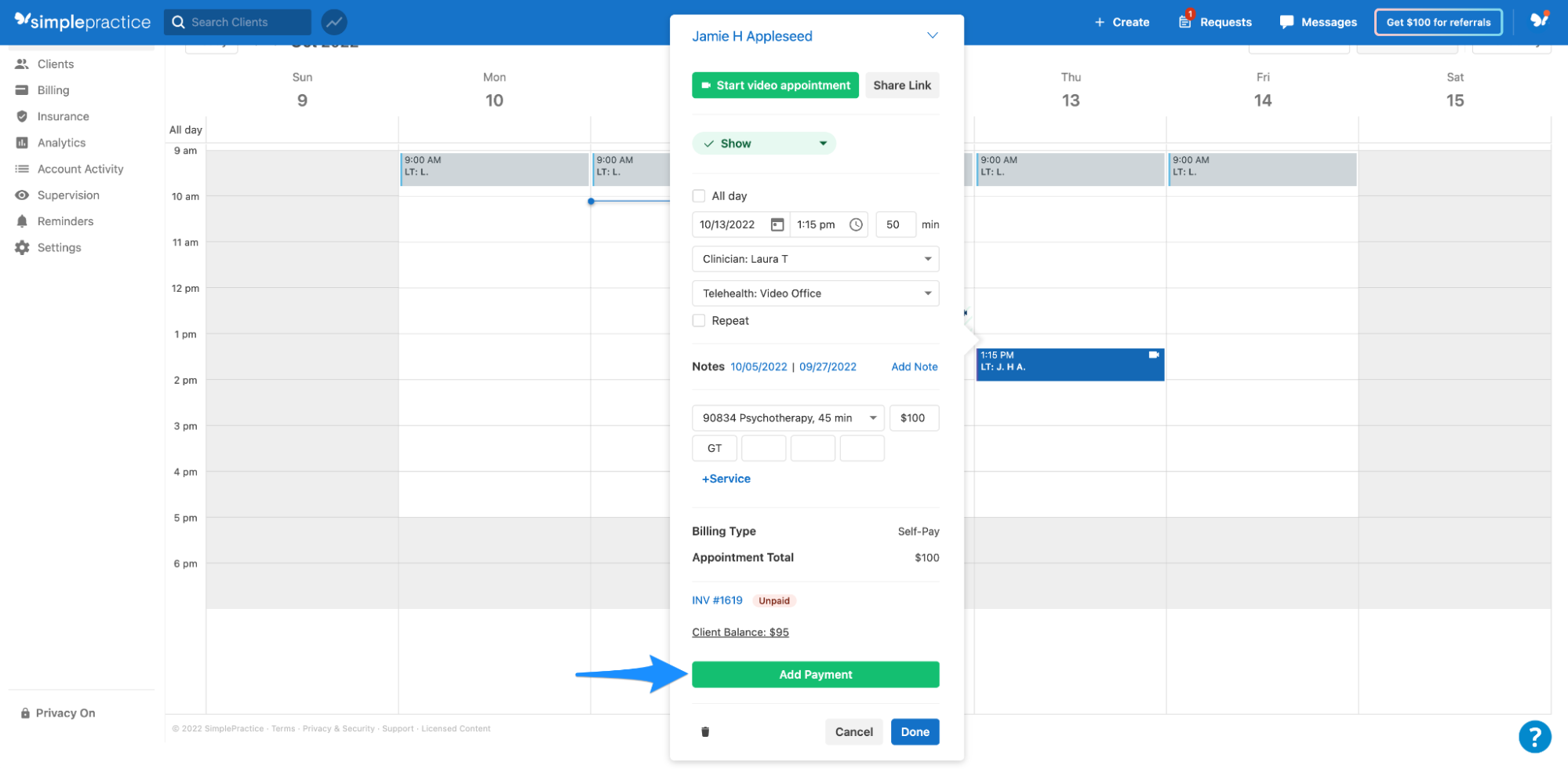This screenshot has width=1568, height=769.
Task: Open the help question mark button
Action: pos(1534,737)
